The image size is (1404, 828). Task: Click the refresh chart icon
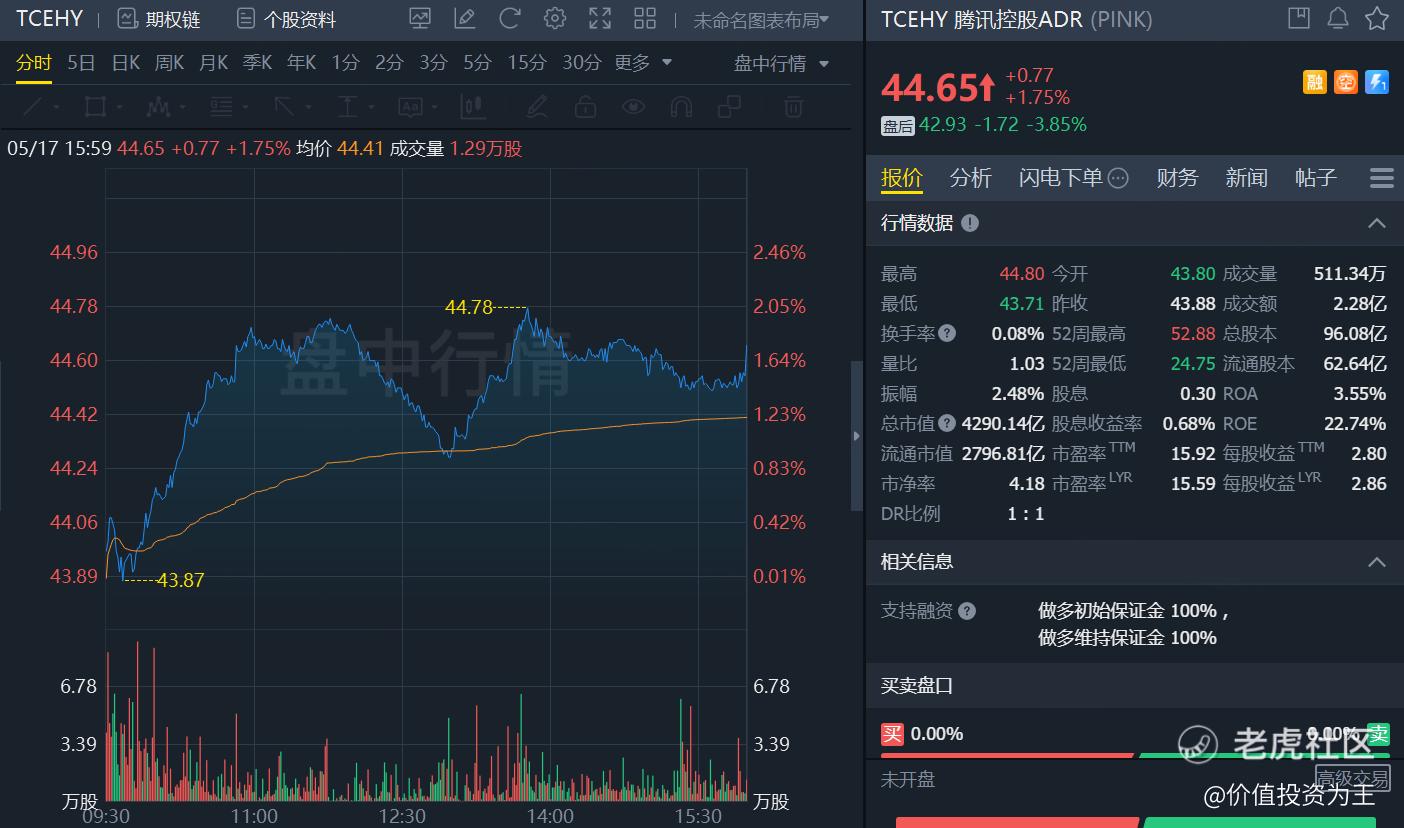point(510,18)
